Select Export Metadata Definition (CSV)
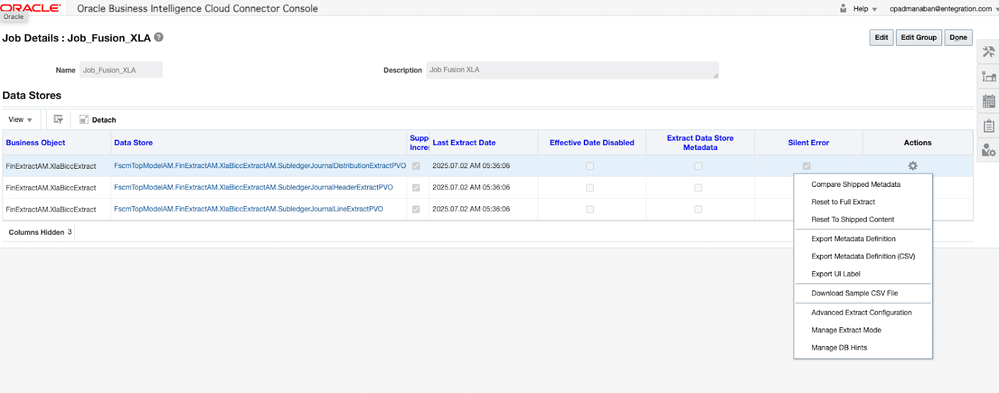 point(863,256)
